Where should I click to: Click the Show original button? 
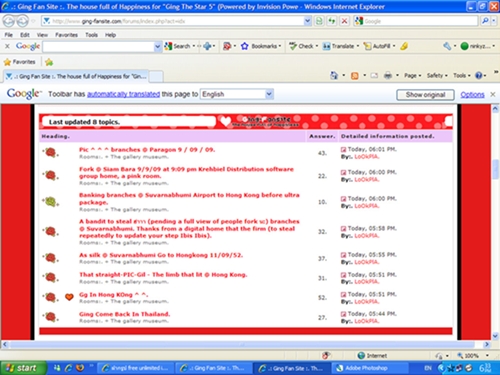click(425, 95)
